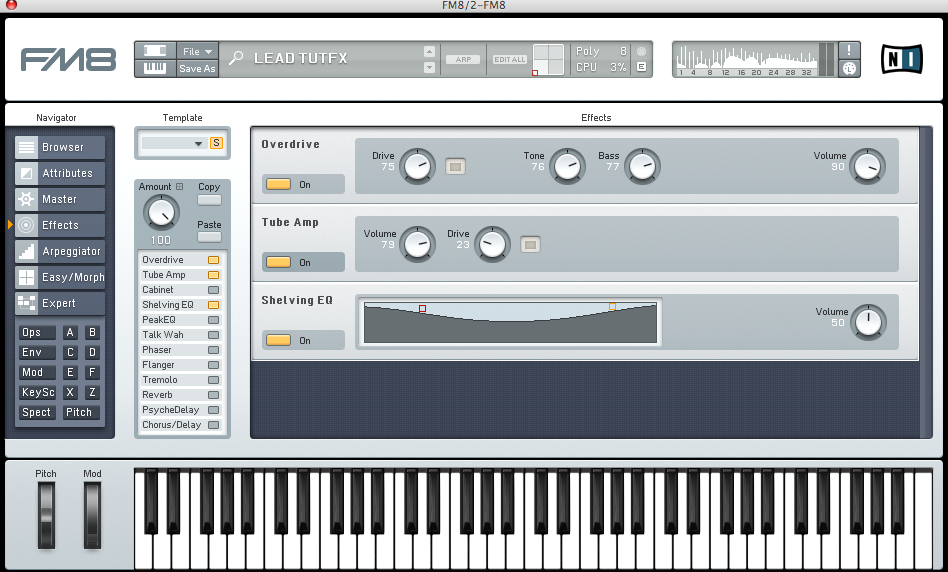
Task: Enable Phaser in the effects list
Action: [213, 350]
